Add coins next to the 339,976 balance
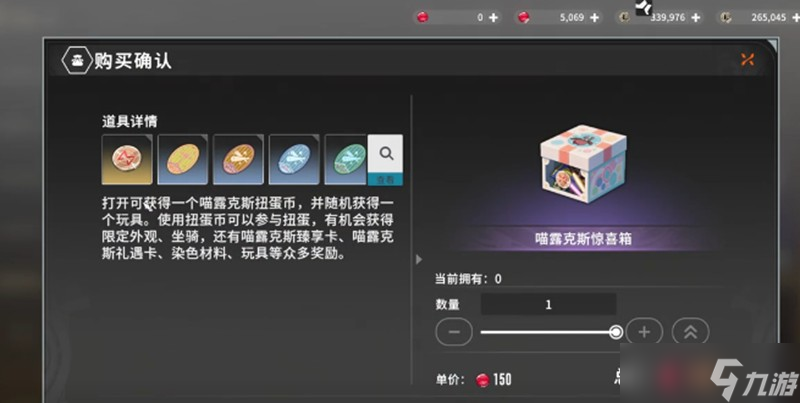The image size is (800, 403). tap(695, 17)
